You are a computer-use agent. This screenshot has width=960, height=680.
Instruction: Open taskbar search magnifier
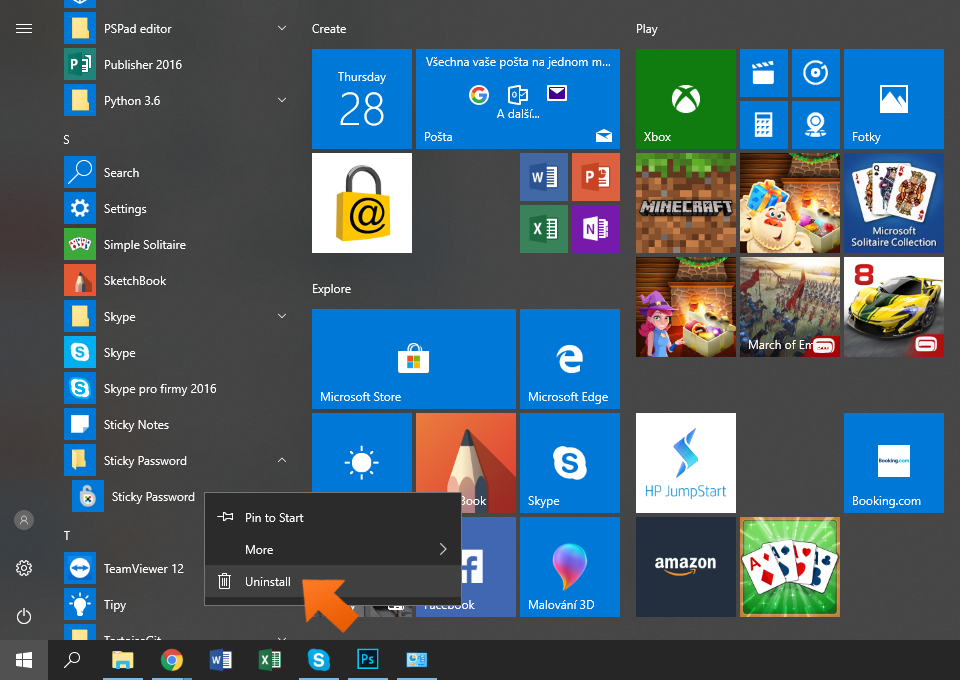coord(72,660)
